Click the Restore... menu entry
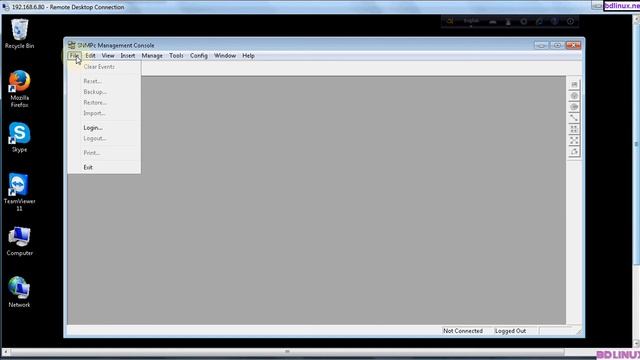 [x=104, y=102]
